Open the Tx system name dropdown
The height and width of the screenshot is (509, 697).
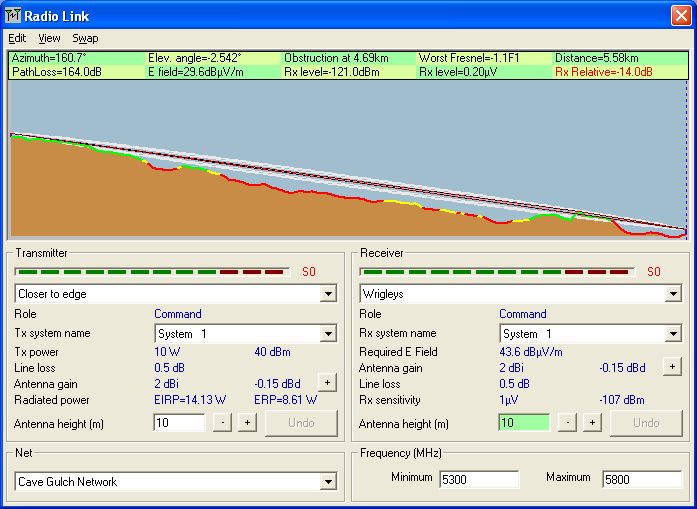tap(328, 334)
